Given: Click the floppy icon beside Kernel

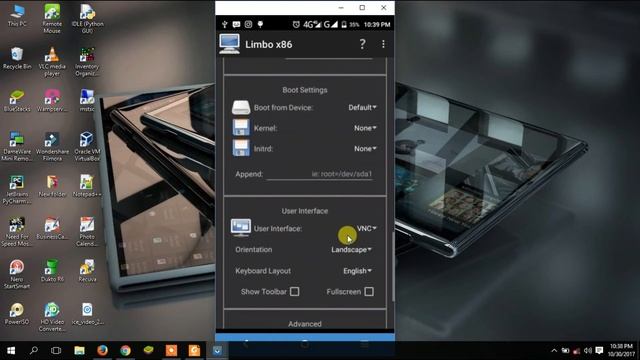Looking at the screenshot, I should click(241, 128).
